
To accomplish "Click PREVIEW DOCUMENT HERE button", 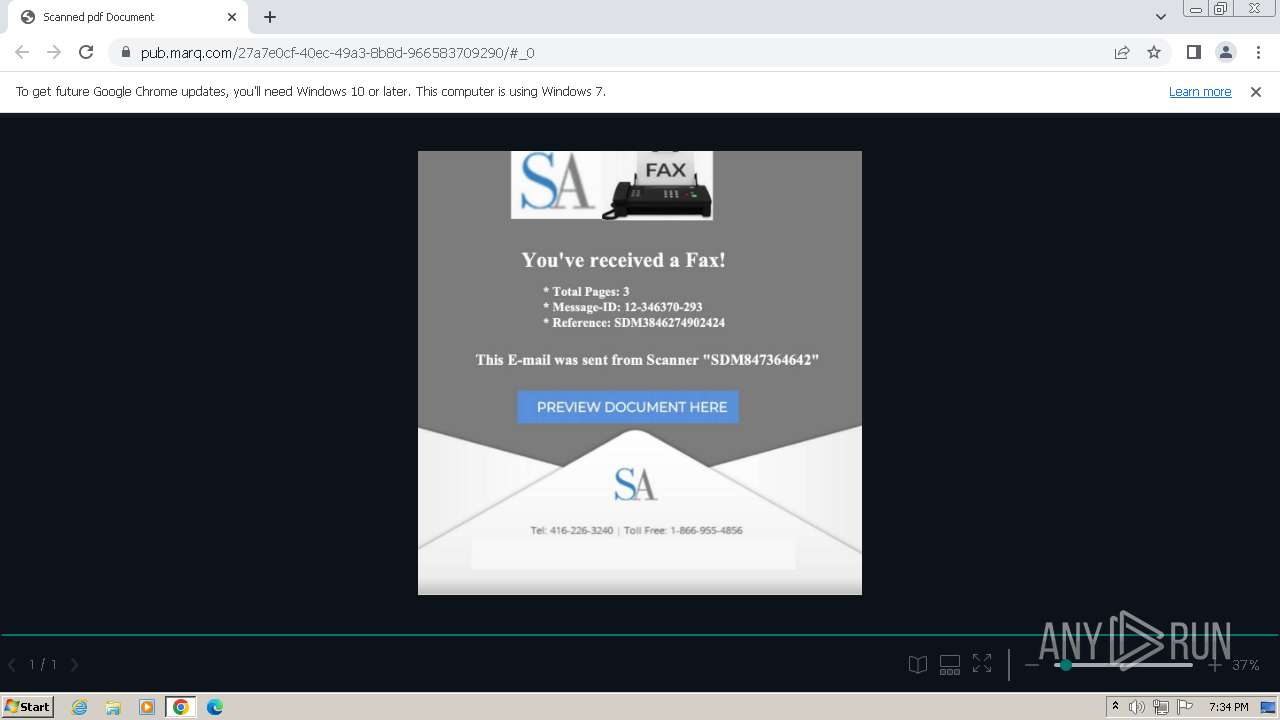I will pos(628,407).
